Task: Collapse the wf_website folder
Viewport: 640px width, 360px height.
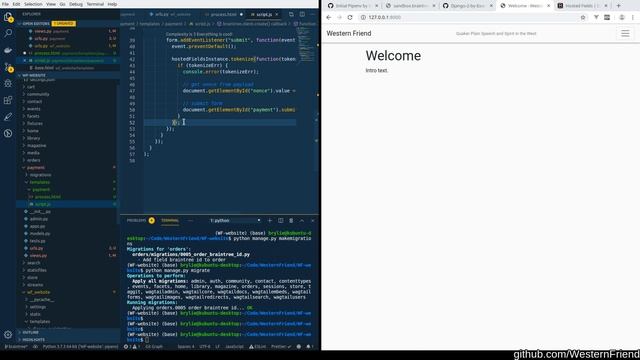Action: (38, 292)
